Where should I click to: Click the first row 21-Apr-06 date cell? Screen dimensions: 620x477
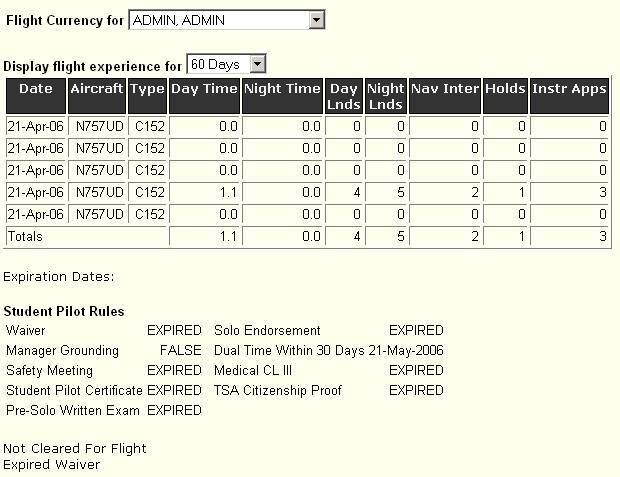(x=36, y=126)
